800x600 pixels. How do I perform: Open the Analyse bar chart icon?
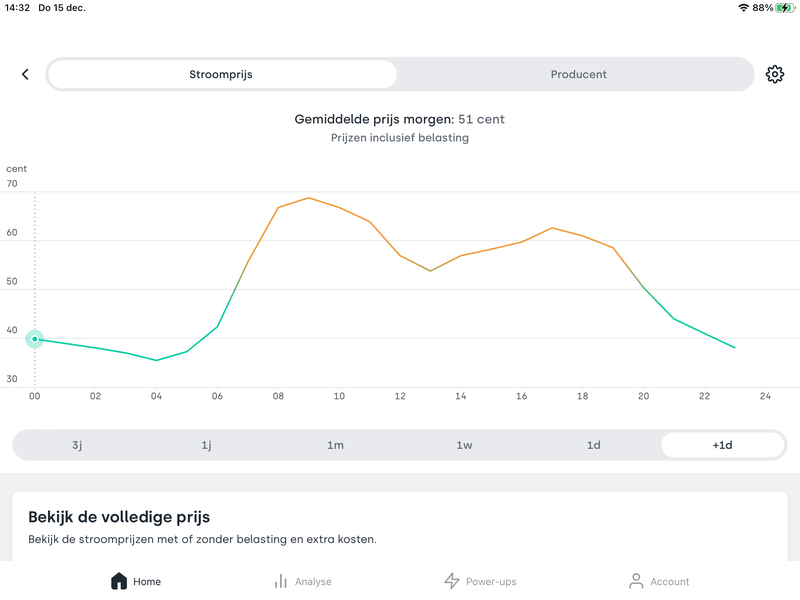pos(281,581)
